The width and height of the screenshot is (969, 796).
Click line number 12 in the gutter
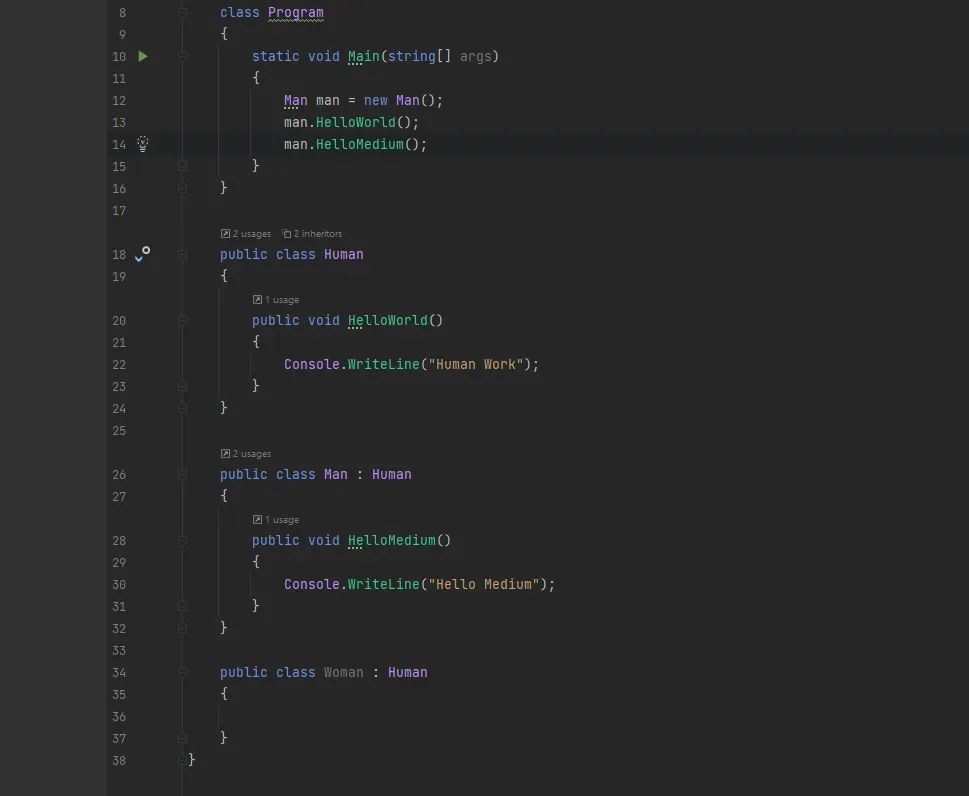[x=119, y=101]
